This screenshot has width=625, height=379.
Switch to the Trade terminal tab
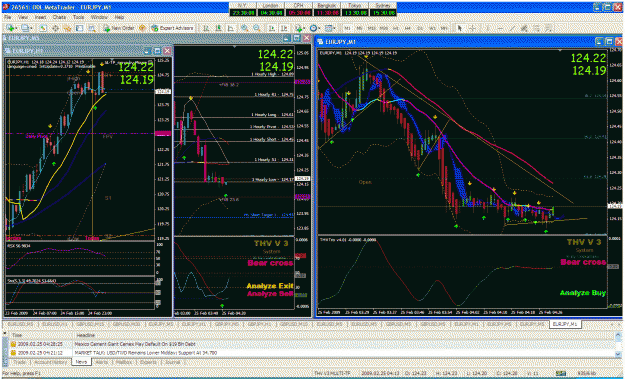tap(19, 362)
